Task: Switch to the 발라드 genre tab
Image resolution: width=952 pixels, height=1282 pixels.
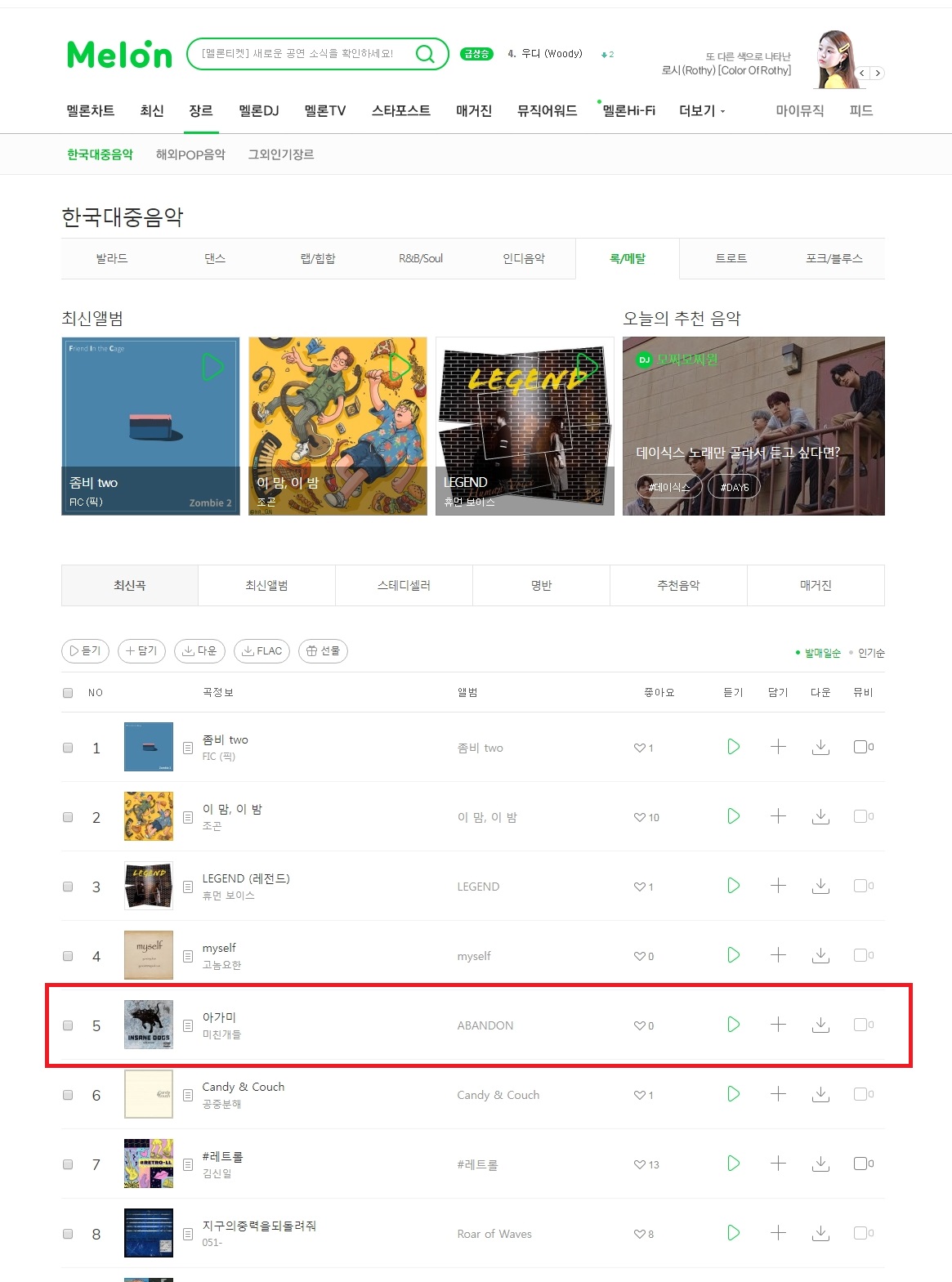Action: coord(112,258)
